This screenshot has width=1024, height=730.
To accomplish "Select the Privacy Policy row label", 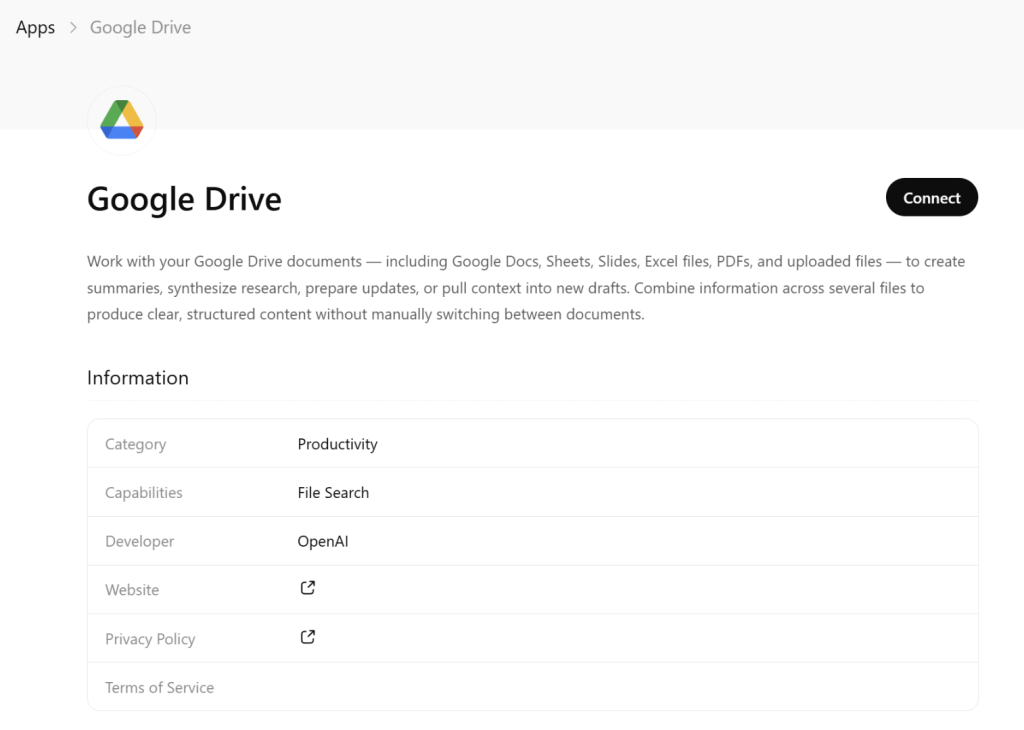I will (150, 639).
